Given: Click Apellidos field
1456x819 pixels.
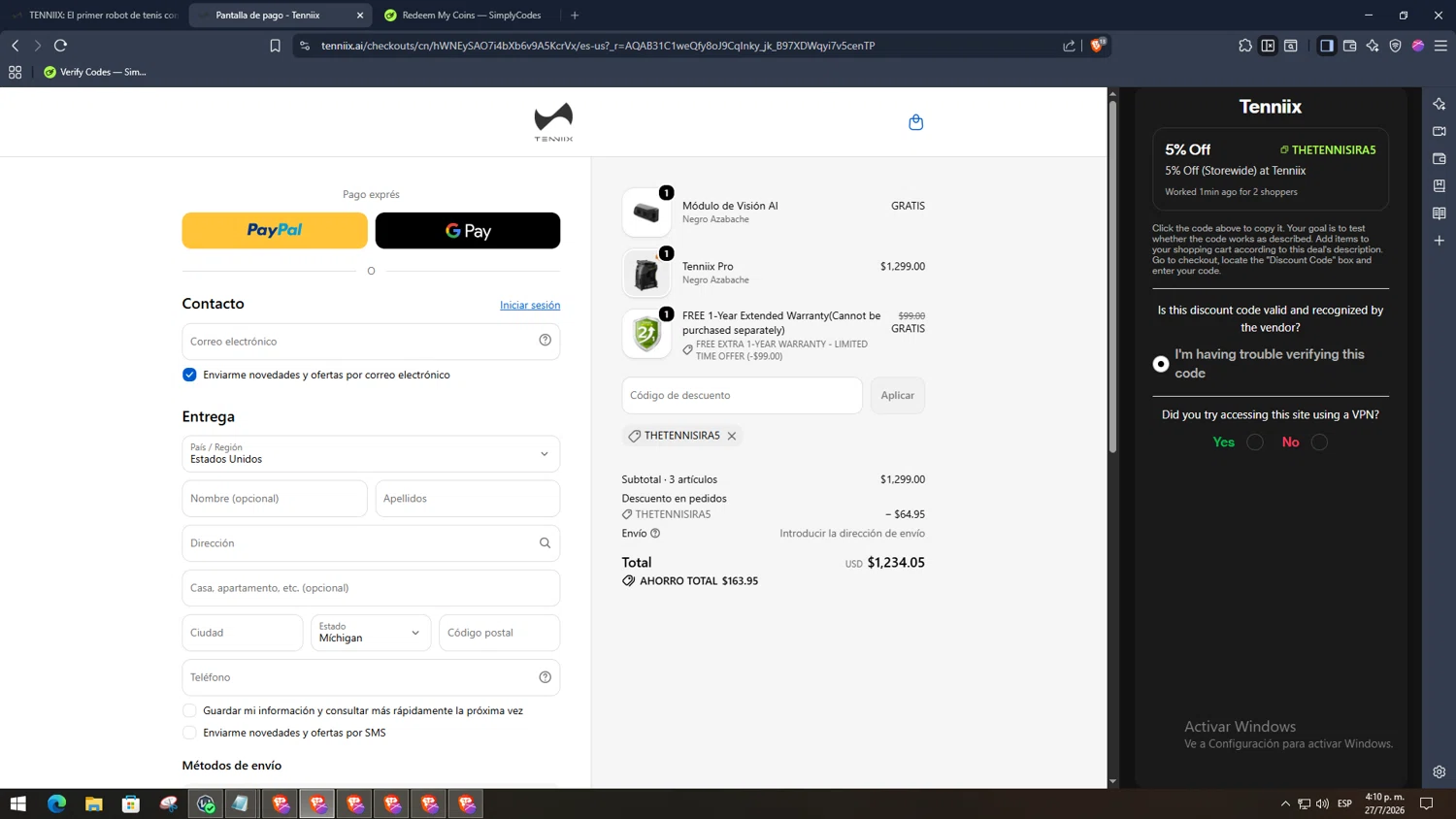Looking at the screenshot, I should click(468, 498).
